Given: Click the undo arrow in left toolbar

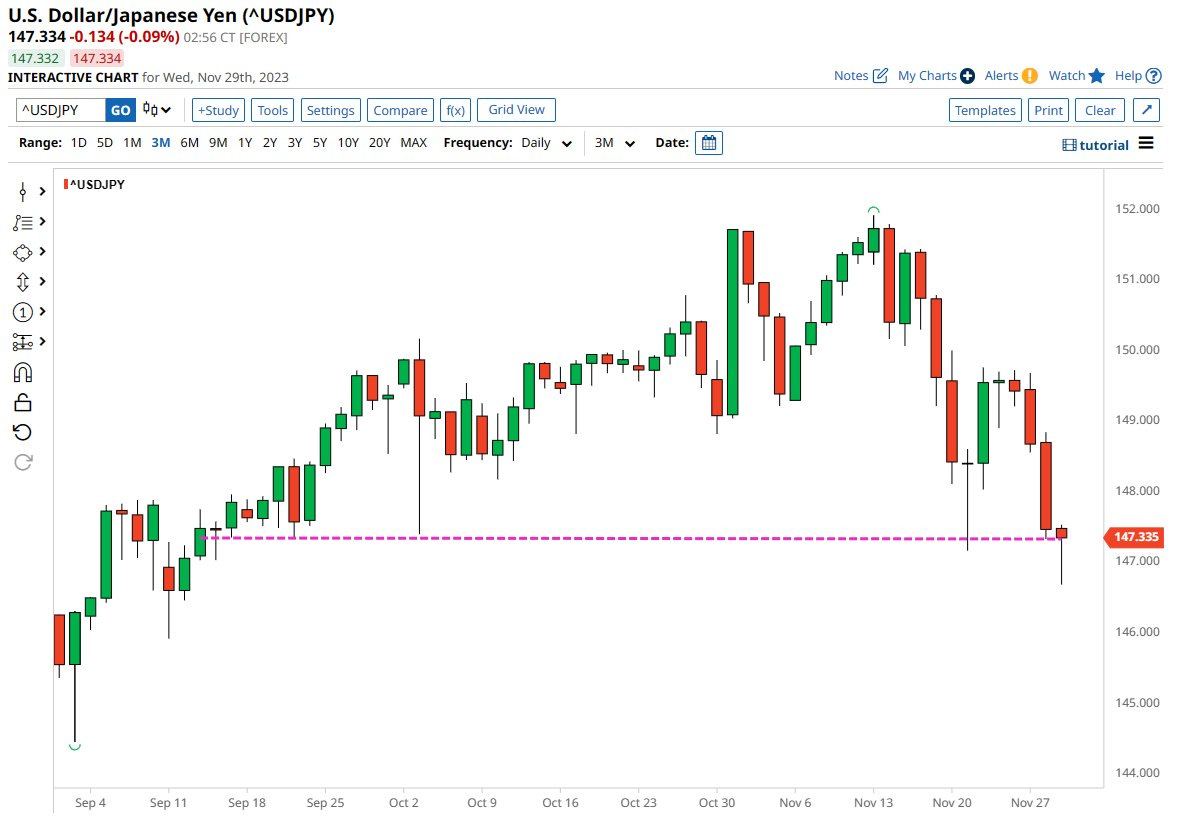Looking at the screenshot, I should click(23, 432).
